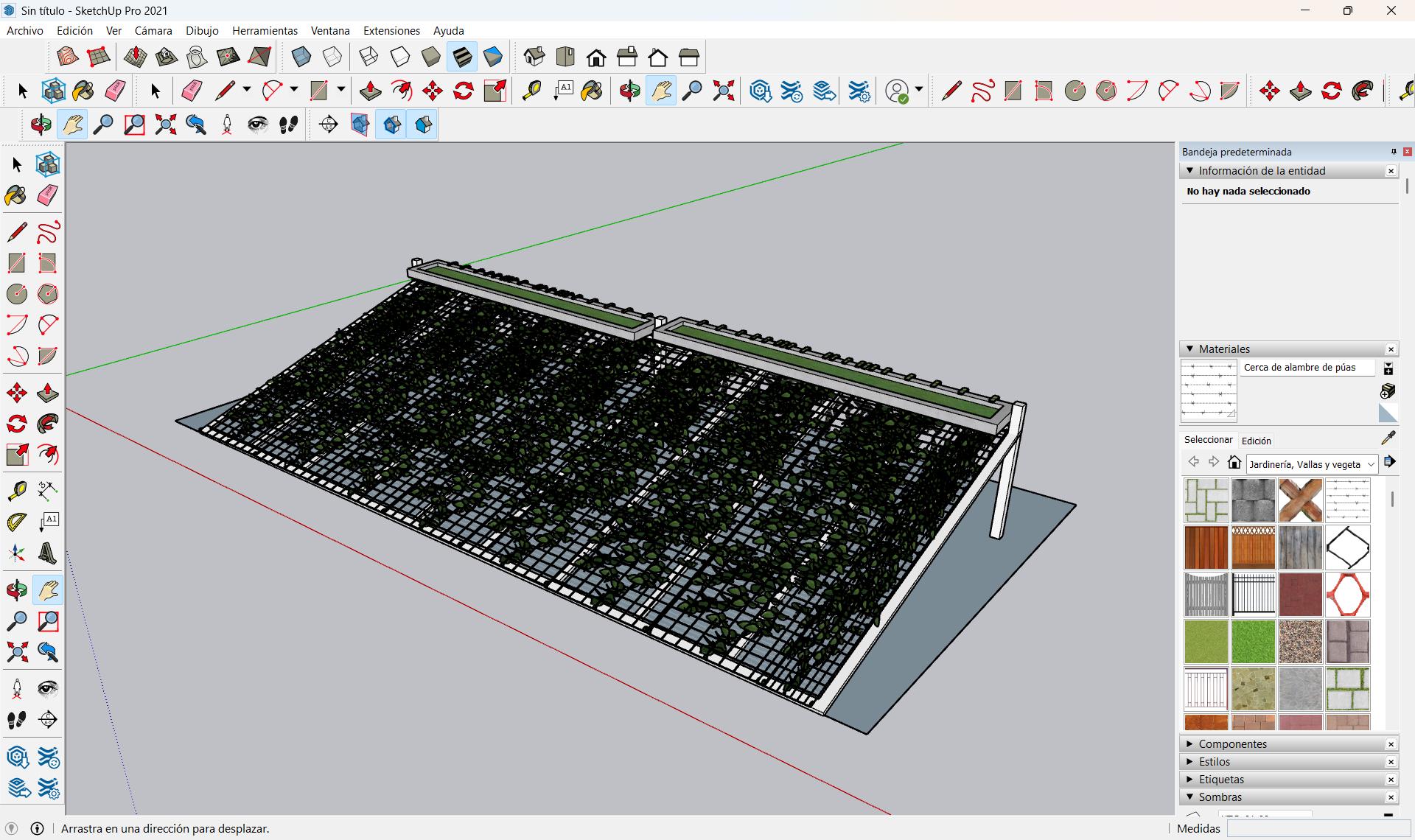
Task: Click the Walk footprints tool
Action: [x=16, y=720]
